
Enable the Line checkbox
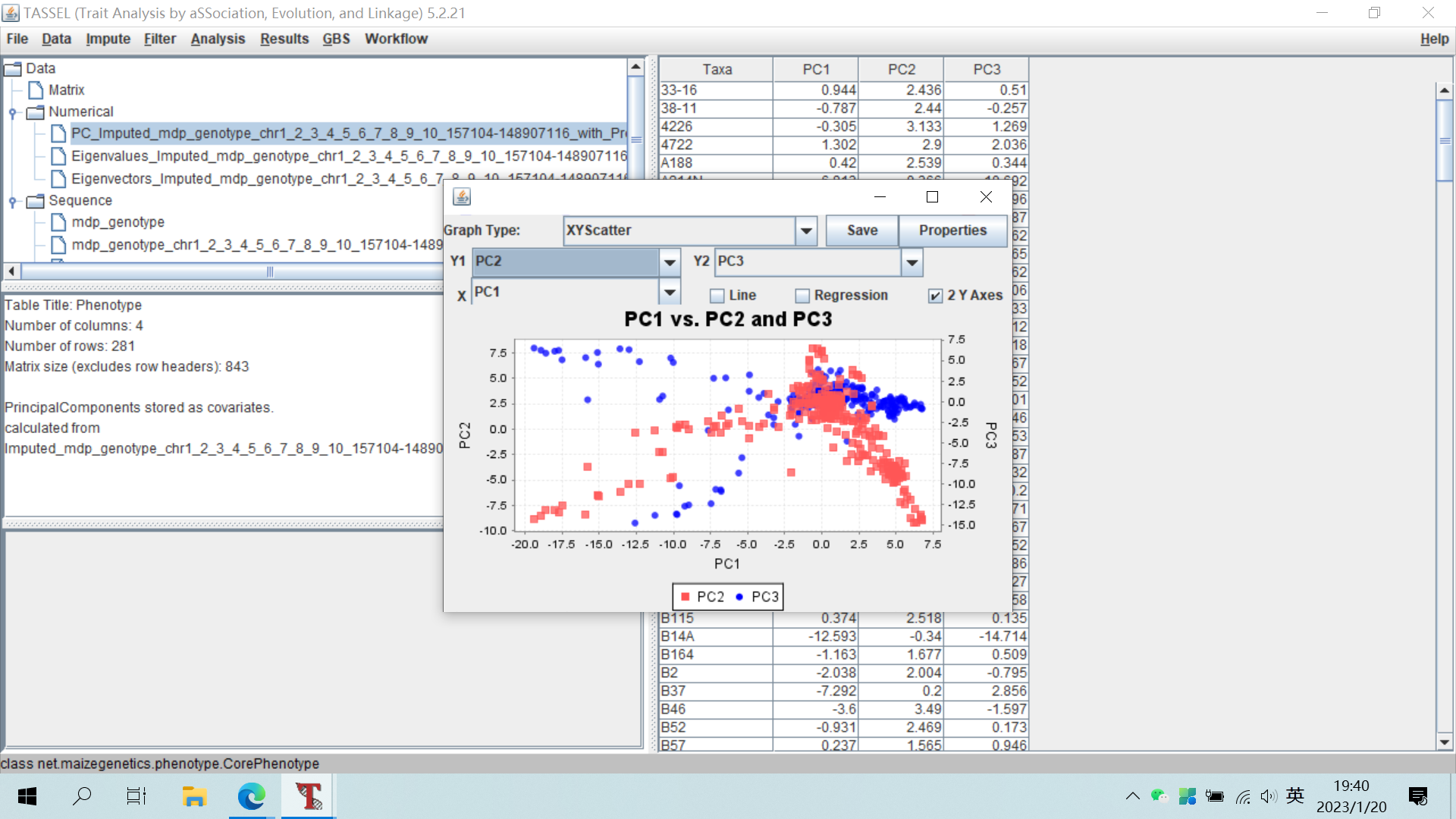(717, 296)
